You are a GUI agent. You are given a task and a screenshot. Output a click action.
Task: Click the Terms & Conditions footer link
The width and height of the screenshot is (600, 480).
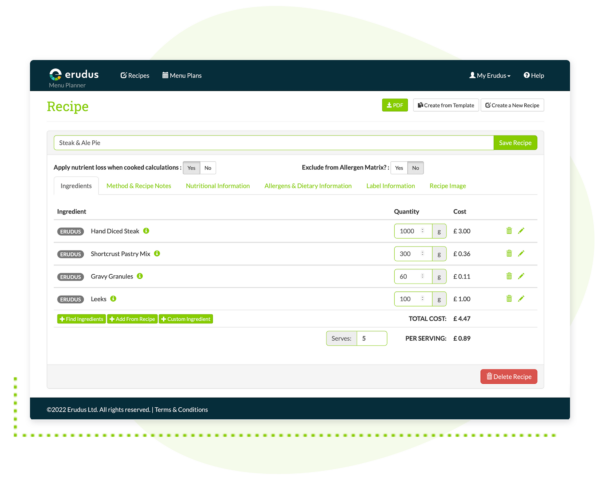181,409
